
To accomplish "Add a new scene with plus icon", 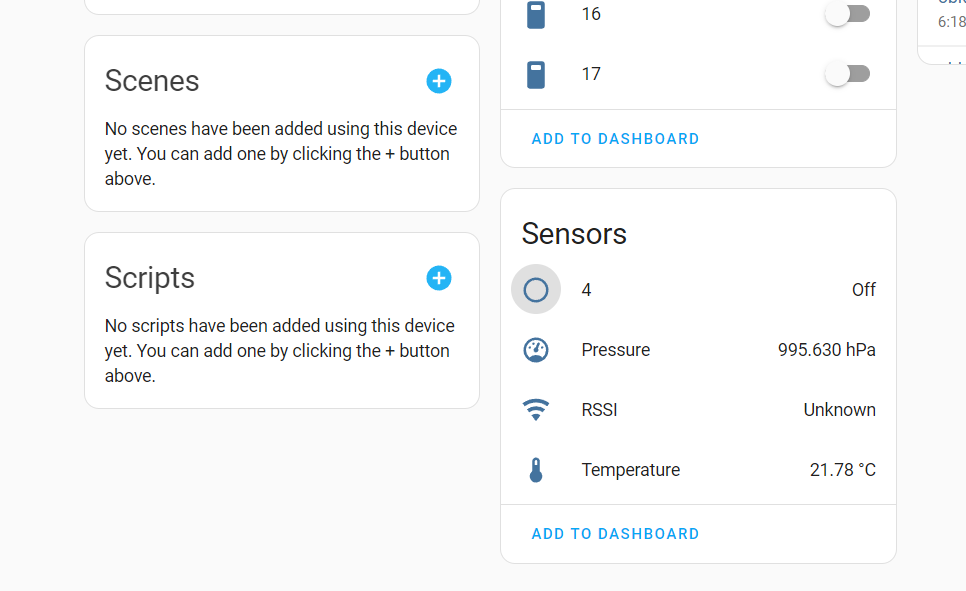I will tap(439, 81).
